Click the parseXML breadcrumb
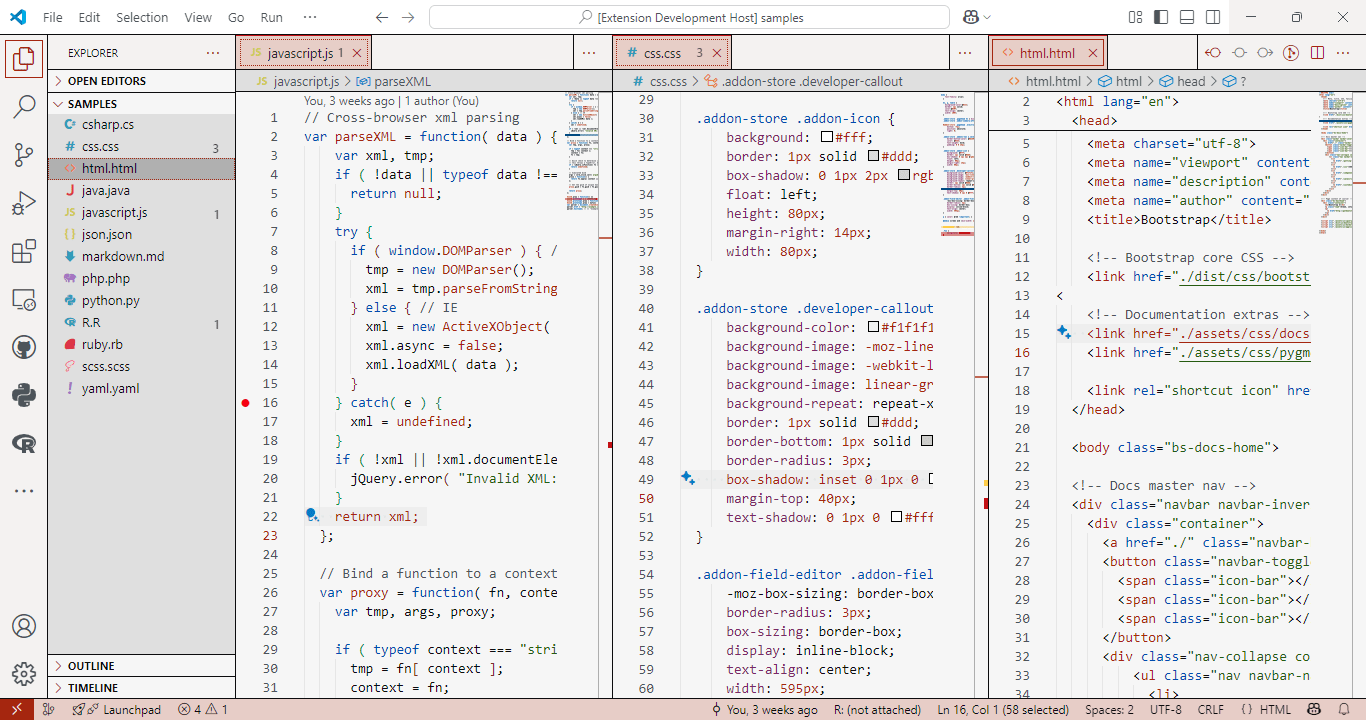This screenshot has width=1366, height=720. 393,81
